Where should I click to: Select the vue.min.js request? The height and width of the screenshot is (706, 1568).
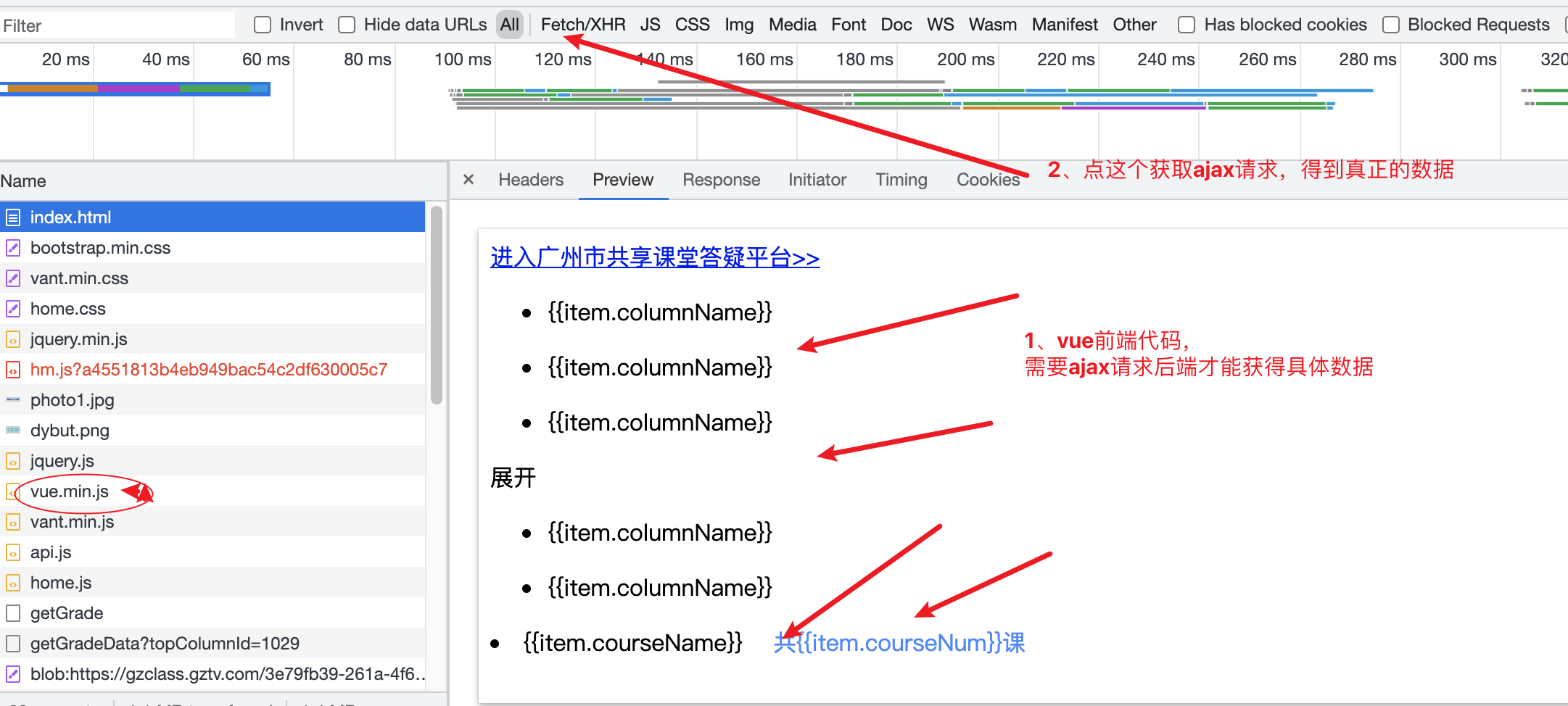coord(212,491)
